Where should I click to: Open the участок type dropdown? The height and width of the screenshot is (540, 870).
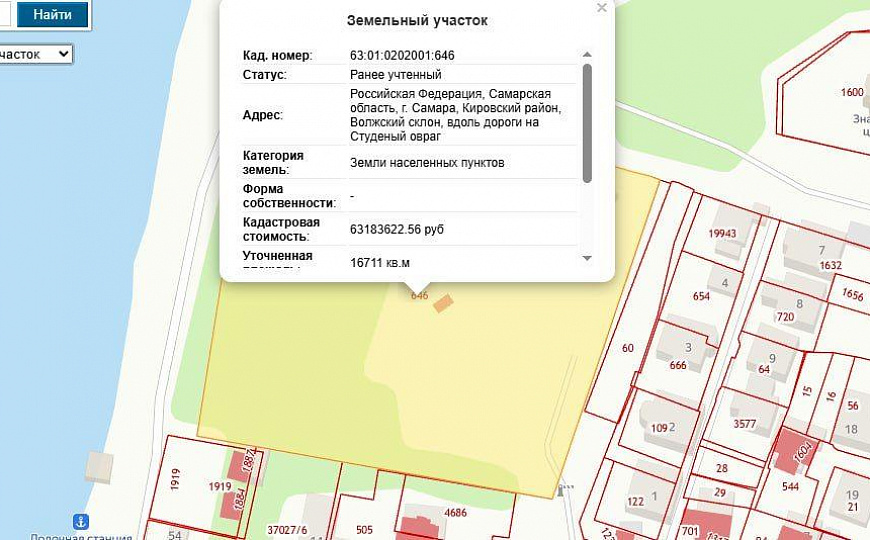(35, 54)
